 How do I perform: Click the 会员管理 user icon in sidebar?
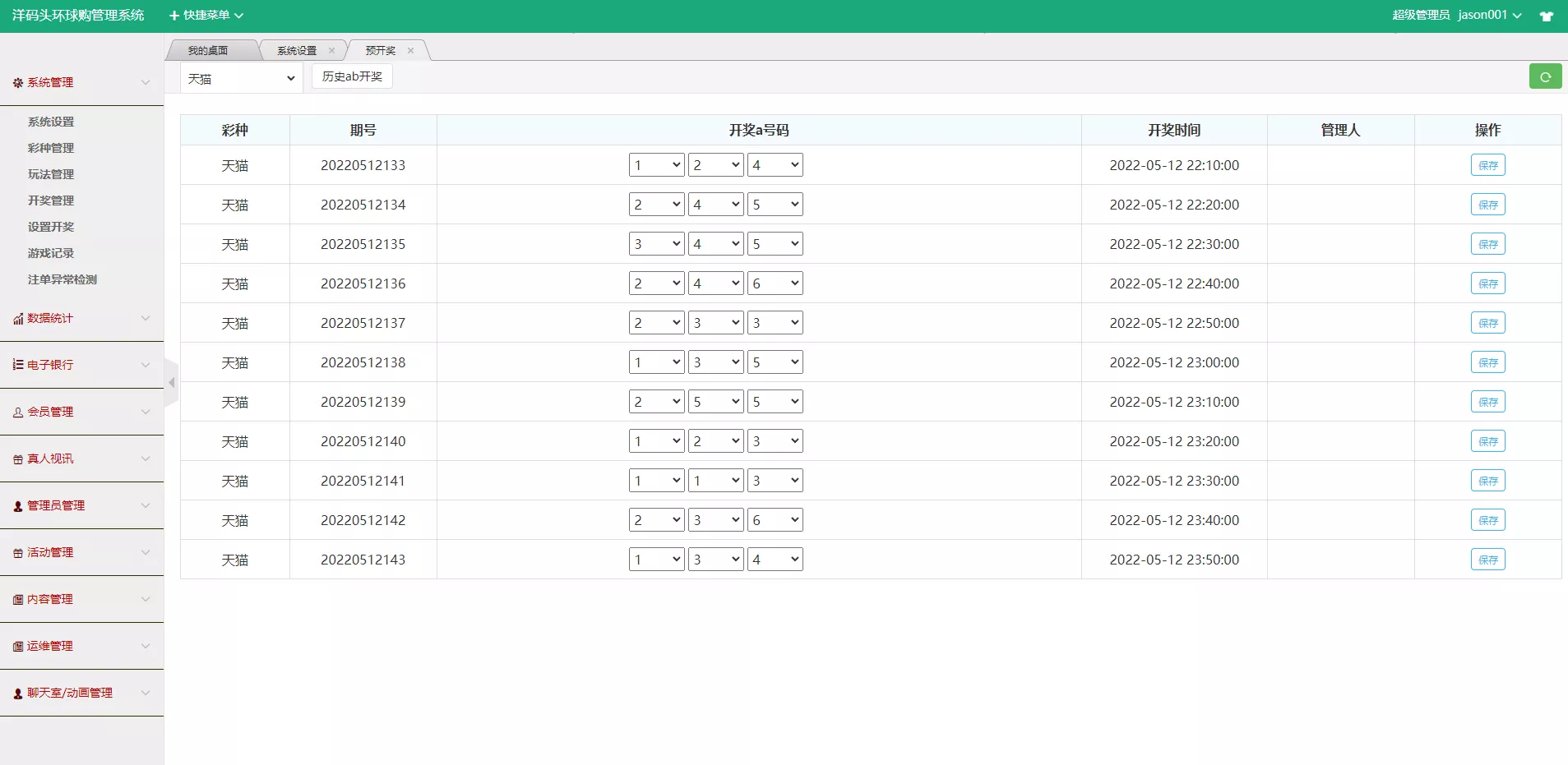(x=18, y=412)
